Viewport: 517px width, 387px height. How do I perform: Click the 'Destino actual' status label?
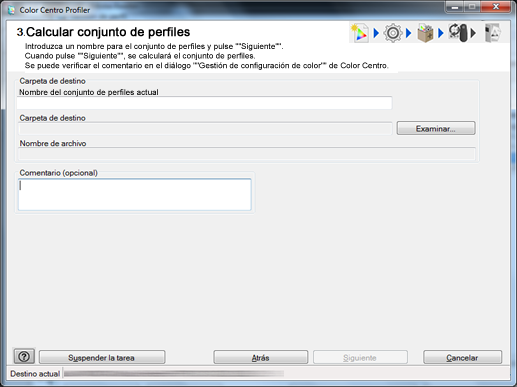[x=35, y=374]
